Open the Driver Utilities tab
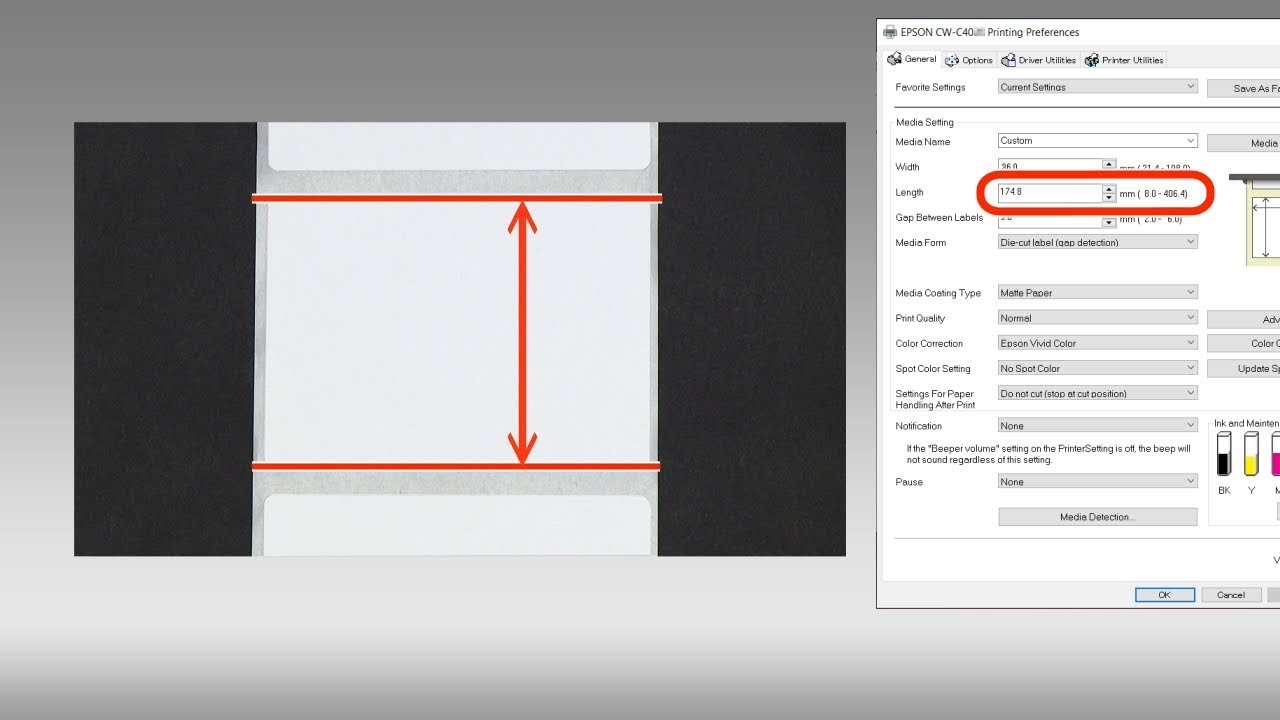1280x720 pixels. [x=1039, y=61]
